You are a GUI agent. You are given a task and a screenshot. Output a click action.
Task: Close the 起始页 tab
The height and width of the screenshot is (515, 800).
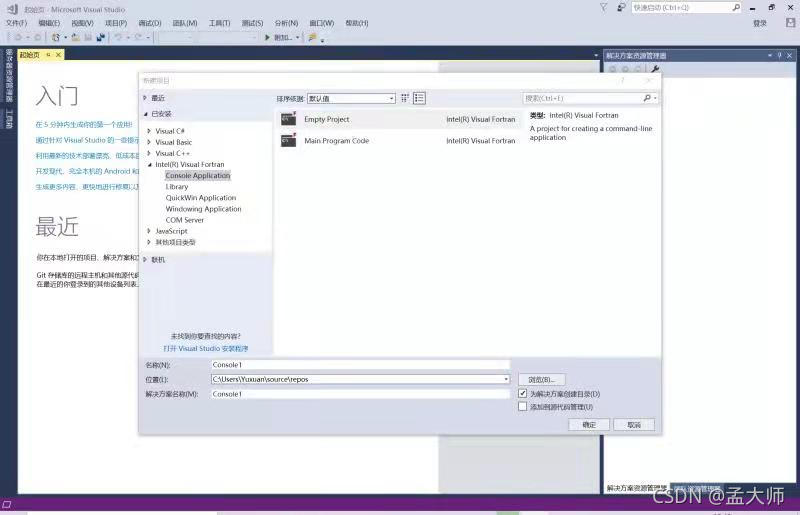[58, 55]
